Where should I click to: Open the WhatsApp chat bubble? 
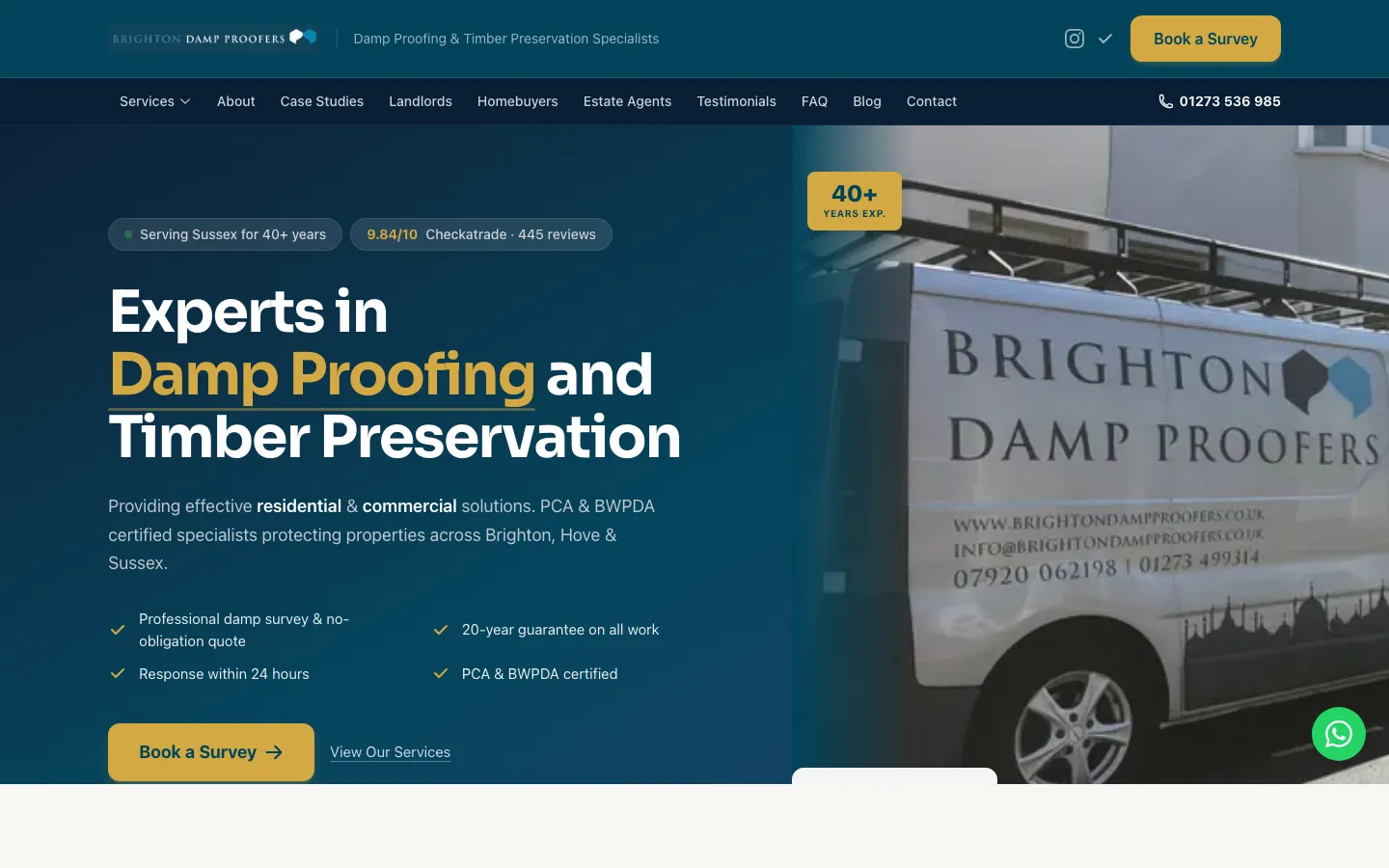[x=1339, y=734]
